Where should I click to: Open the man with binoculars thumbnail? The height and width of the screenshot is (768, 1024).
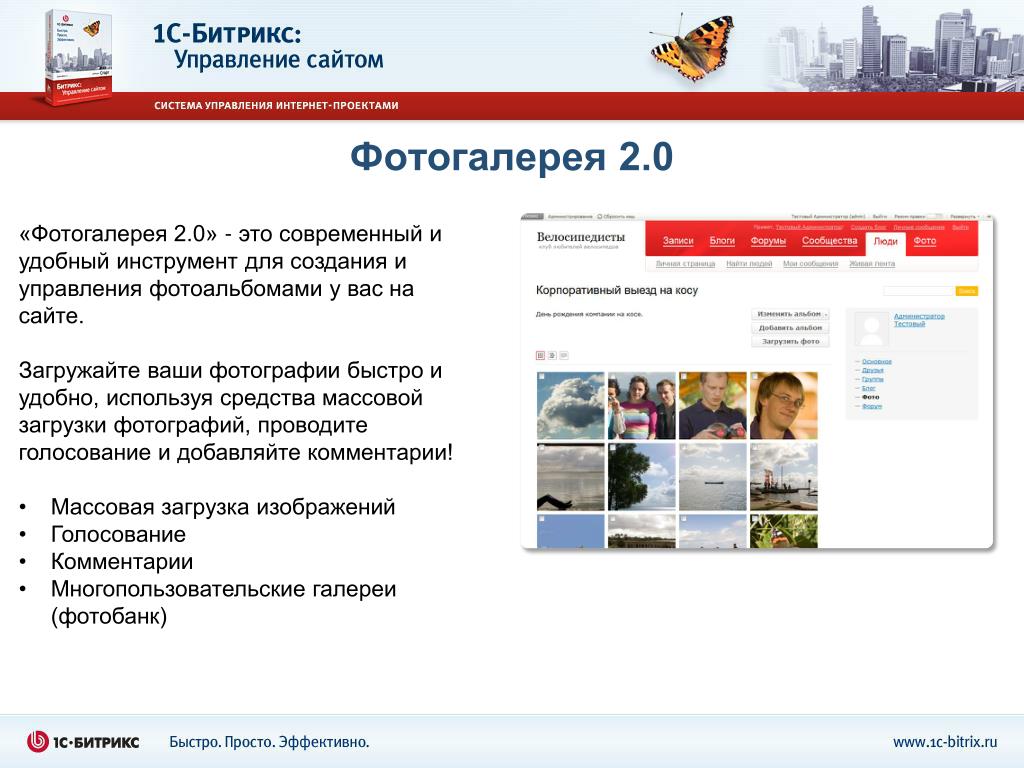[x=713, y=406]
